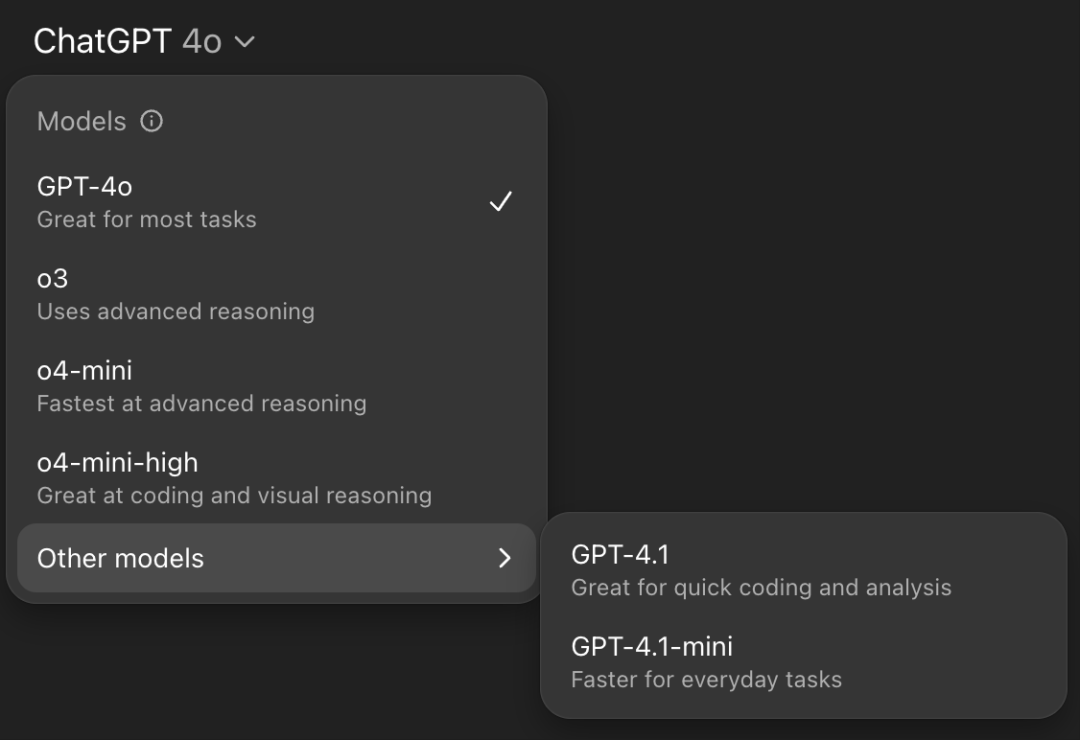Switch to the o3 model
Image resolution: width=1080 pixels, height=740 pixels.
(53, 279)
